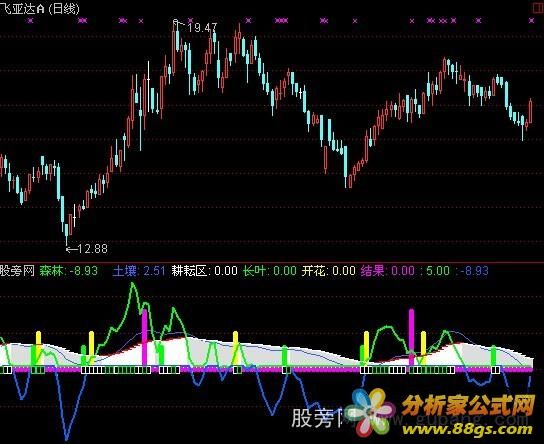Select the 森林 indicator label
The image size is (544, 444).
click(x=52, y=271)
